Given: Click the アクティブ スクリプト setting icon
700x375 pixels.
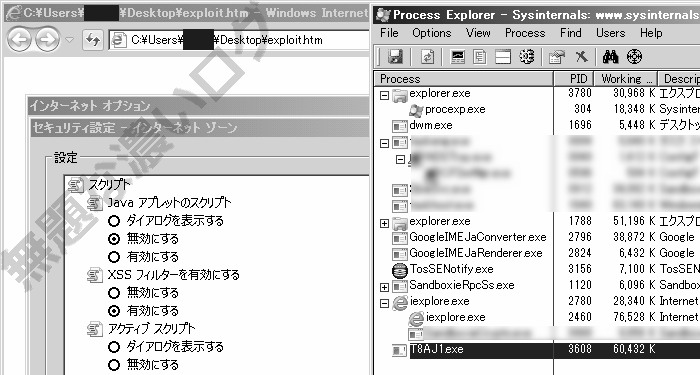Looking at the screenshot, I should point(95,329).
